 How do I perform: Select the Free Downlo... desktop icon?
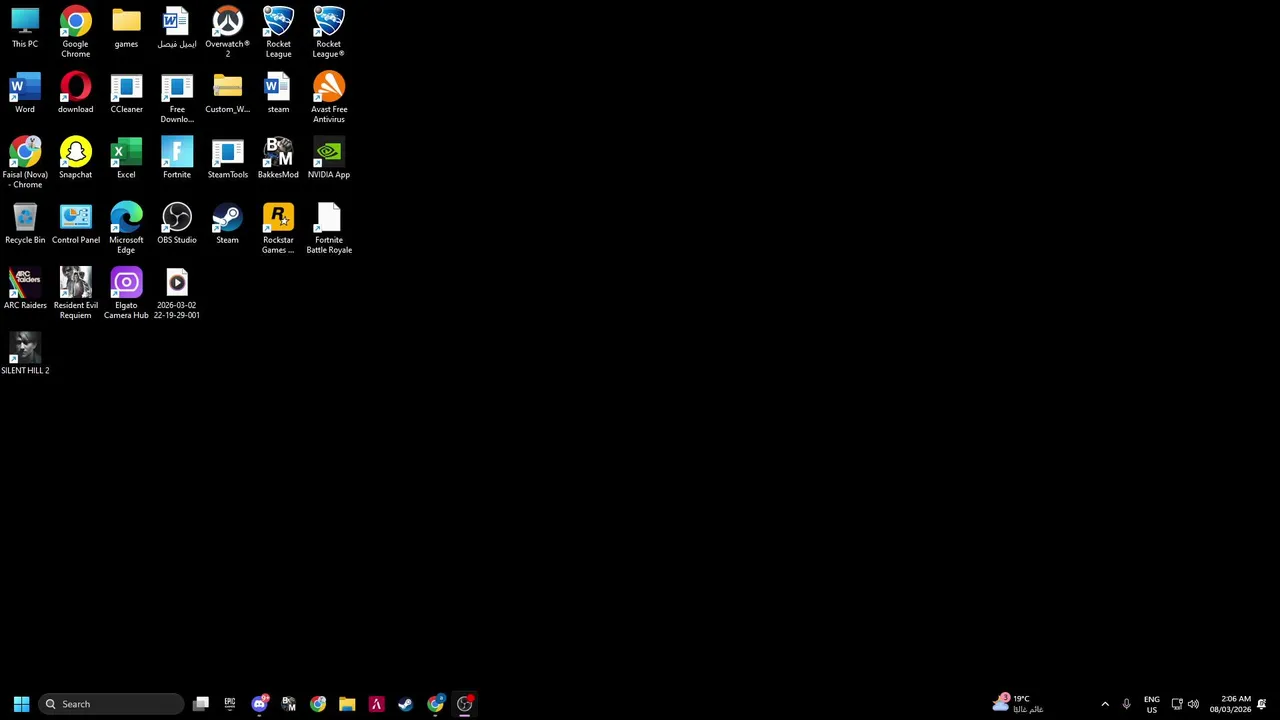click(x=177, y=98)
